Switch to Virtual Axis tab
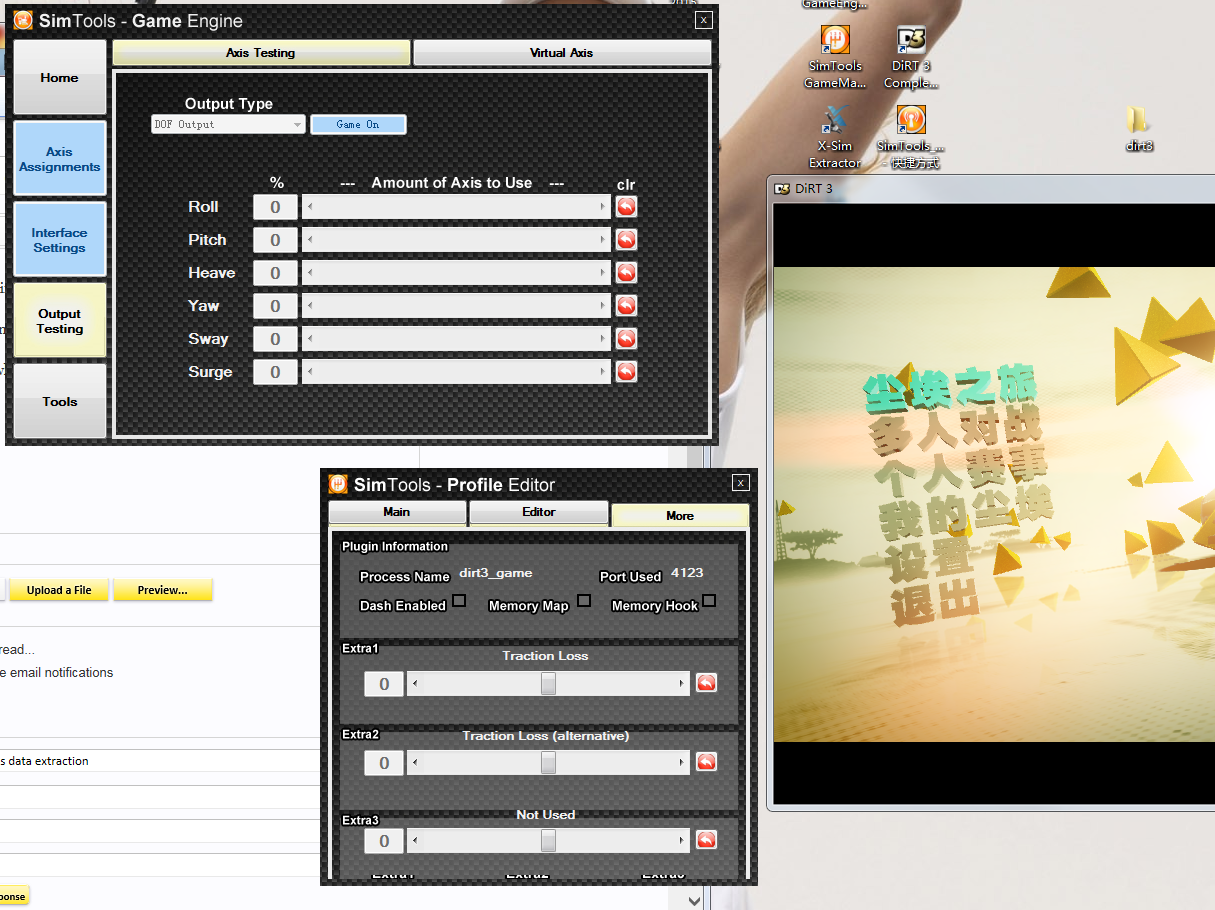The height and width of the screenshot is (910, 1215). pos(562,53)
